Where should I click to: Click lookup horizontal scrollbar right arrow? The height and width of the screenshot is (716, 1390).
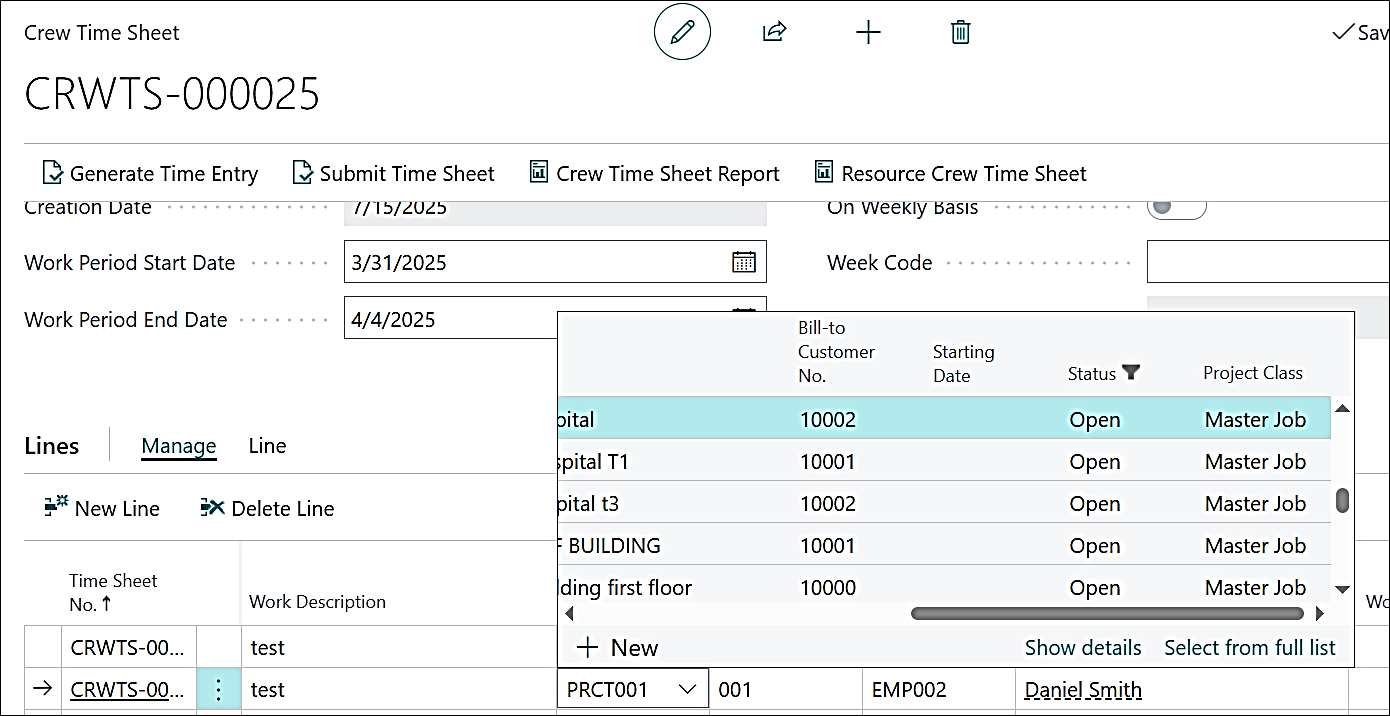pos(1320,613)
